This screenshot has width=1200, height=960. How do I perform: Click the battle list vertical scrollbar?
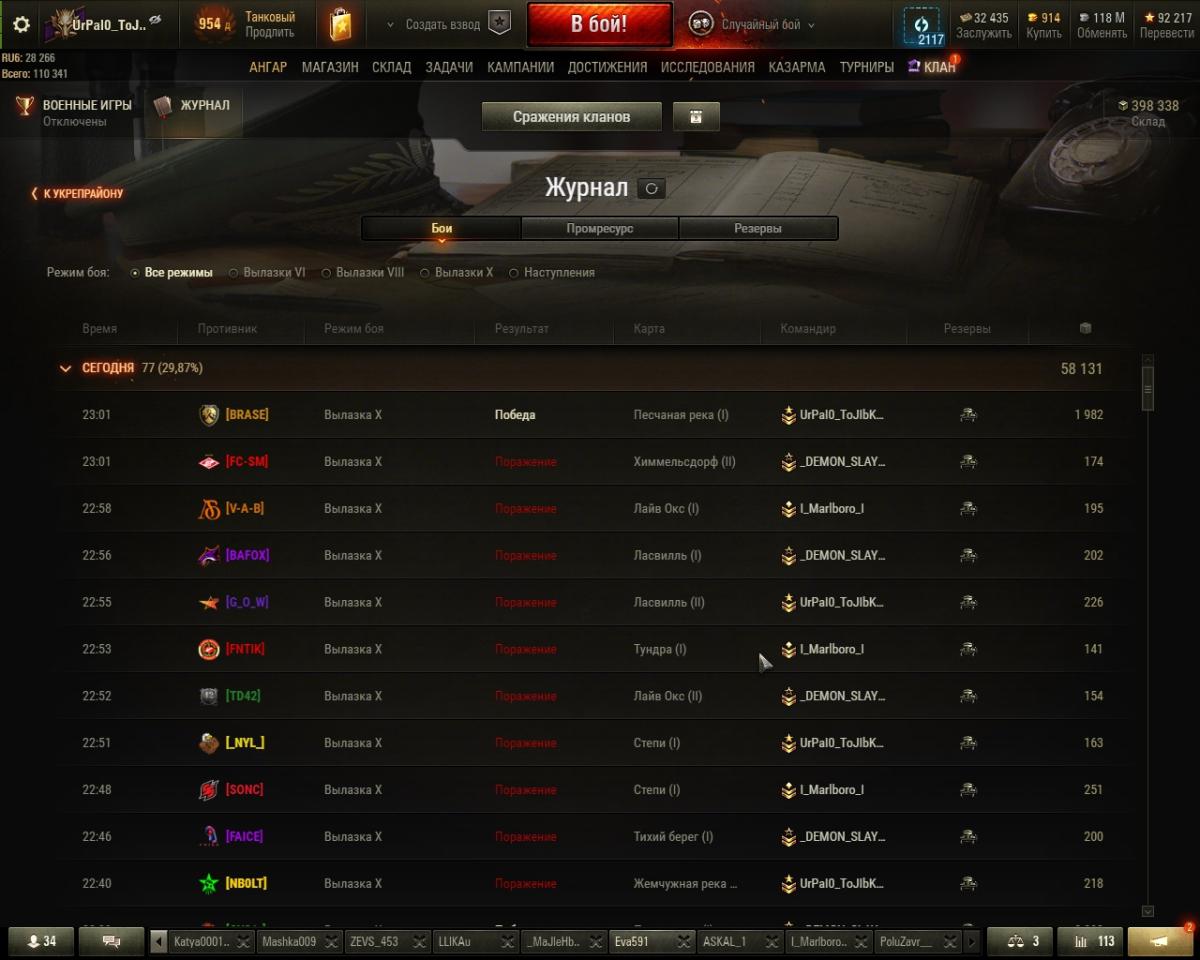(x=1147, y=635)
